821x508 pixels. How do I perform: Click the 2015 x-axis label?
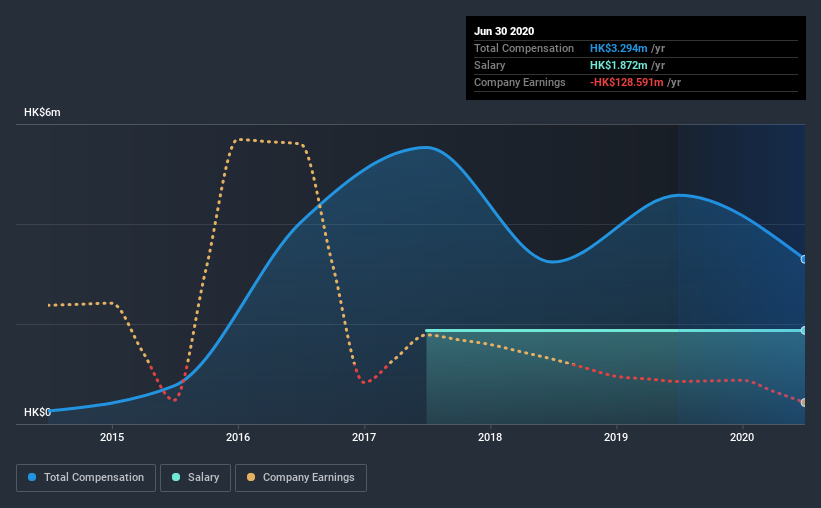point(112,437)
